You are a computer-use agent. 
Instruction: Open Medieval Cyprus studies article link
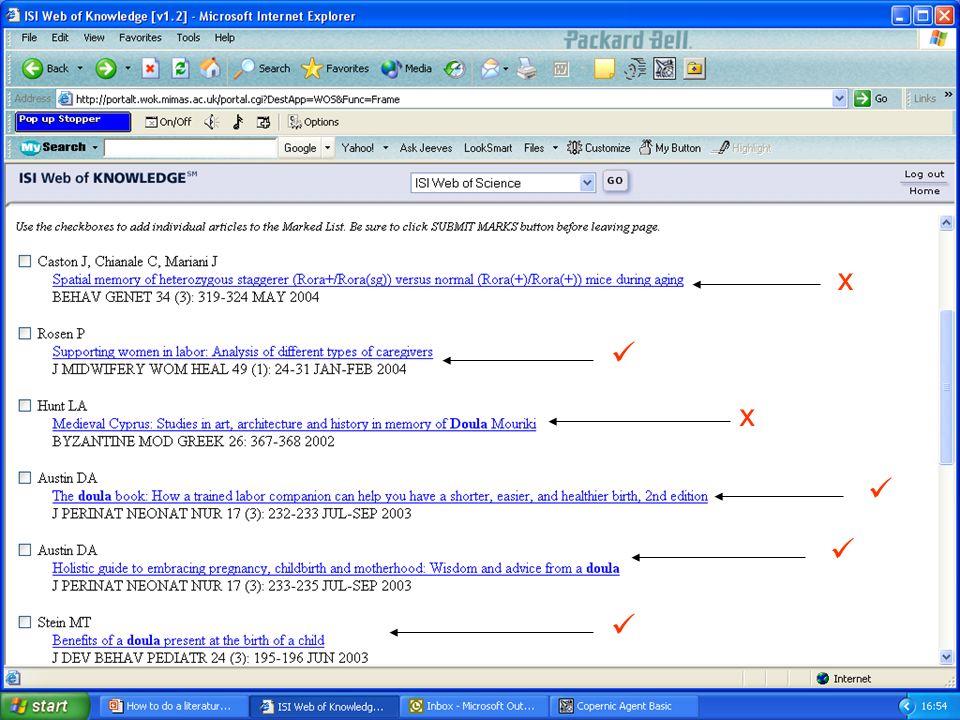coord(294,424)
